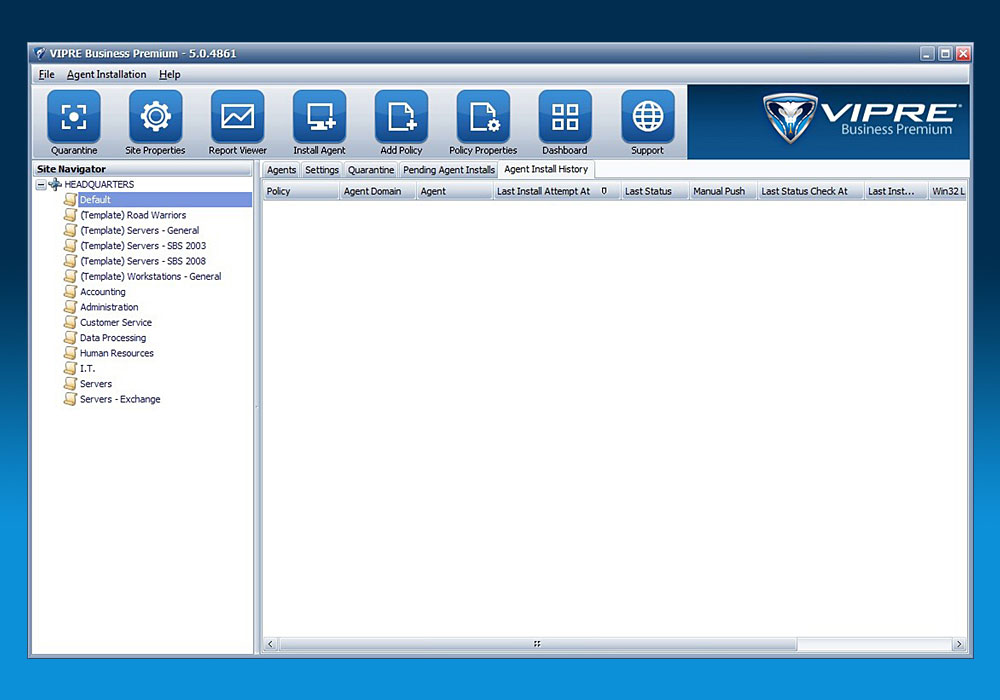
Task: Select (Template) Servers - General policy
Action: [140, 230]
